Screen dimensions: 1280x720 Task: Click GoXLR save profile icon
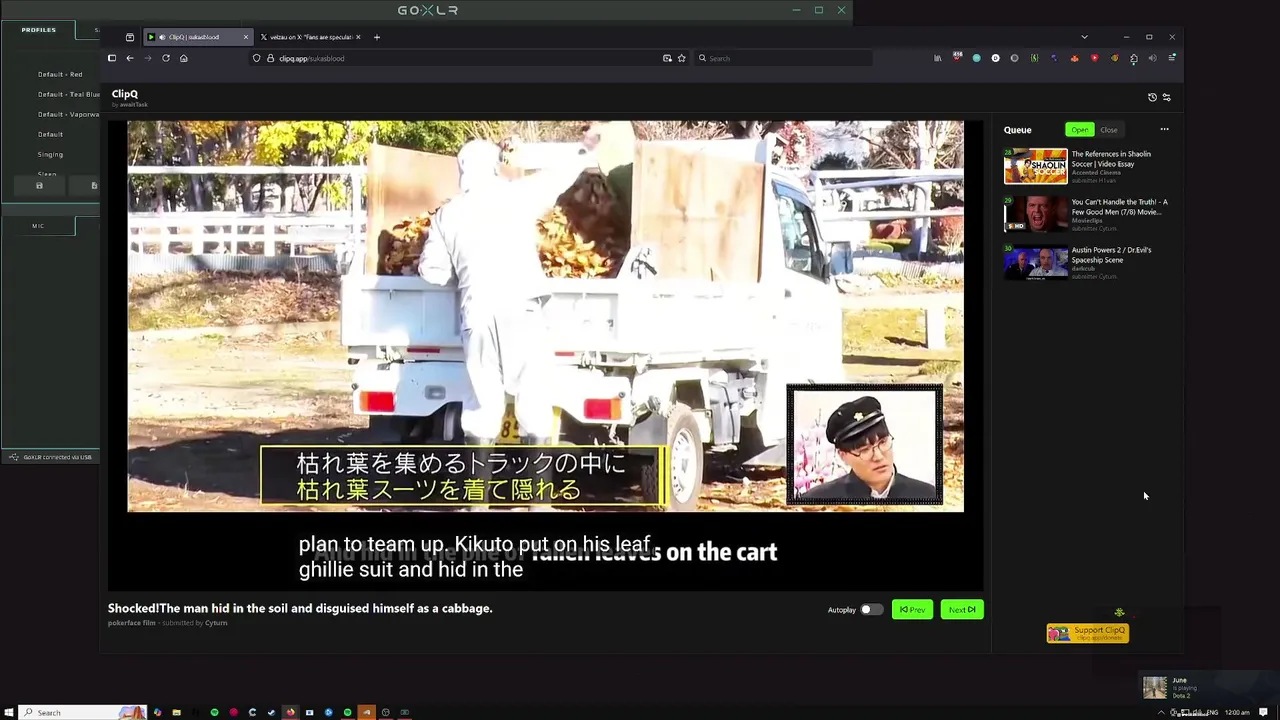pyautogui.click(x=39, y=185)
